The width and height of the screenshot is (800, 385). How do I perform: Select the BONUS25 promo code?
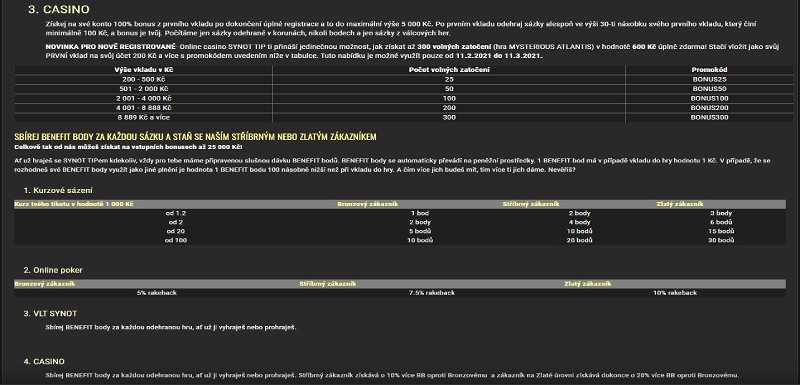pyautogui.click(x=709, y=80)
